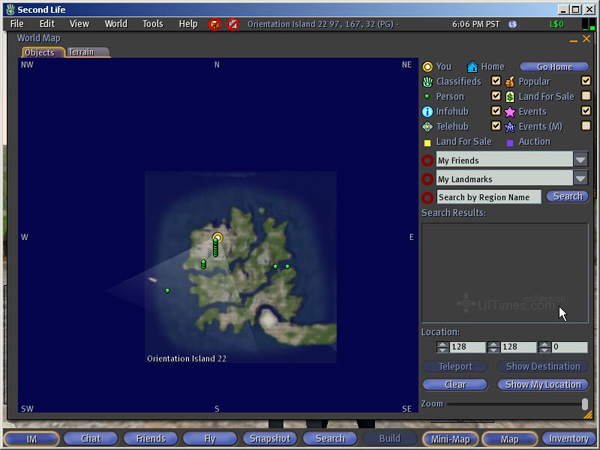Click the Events (M) blue star icon
Screen dimensions: 600x450
click(x=510, y=127)
